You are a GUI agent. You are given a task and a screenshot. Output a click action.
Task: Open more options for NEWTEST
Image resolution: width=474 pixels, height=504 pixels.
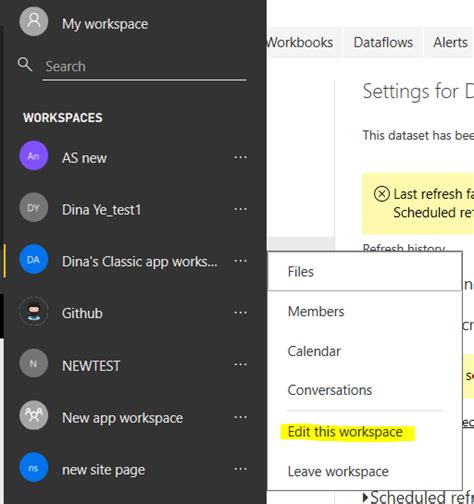coord(240,365)
